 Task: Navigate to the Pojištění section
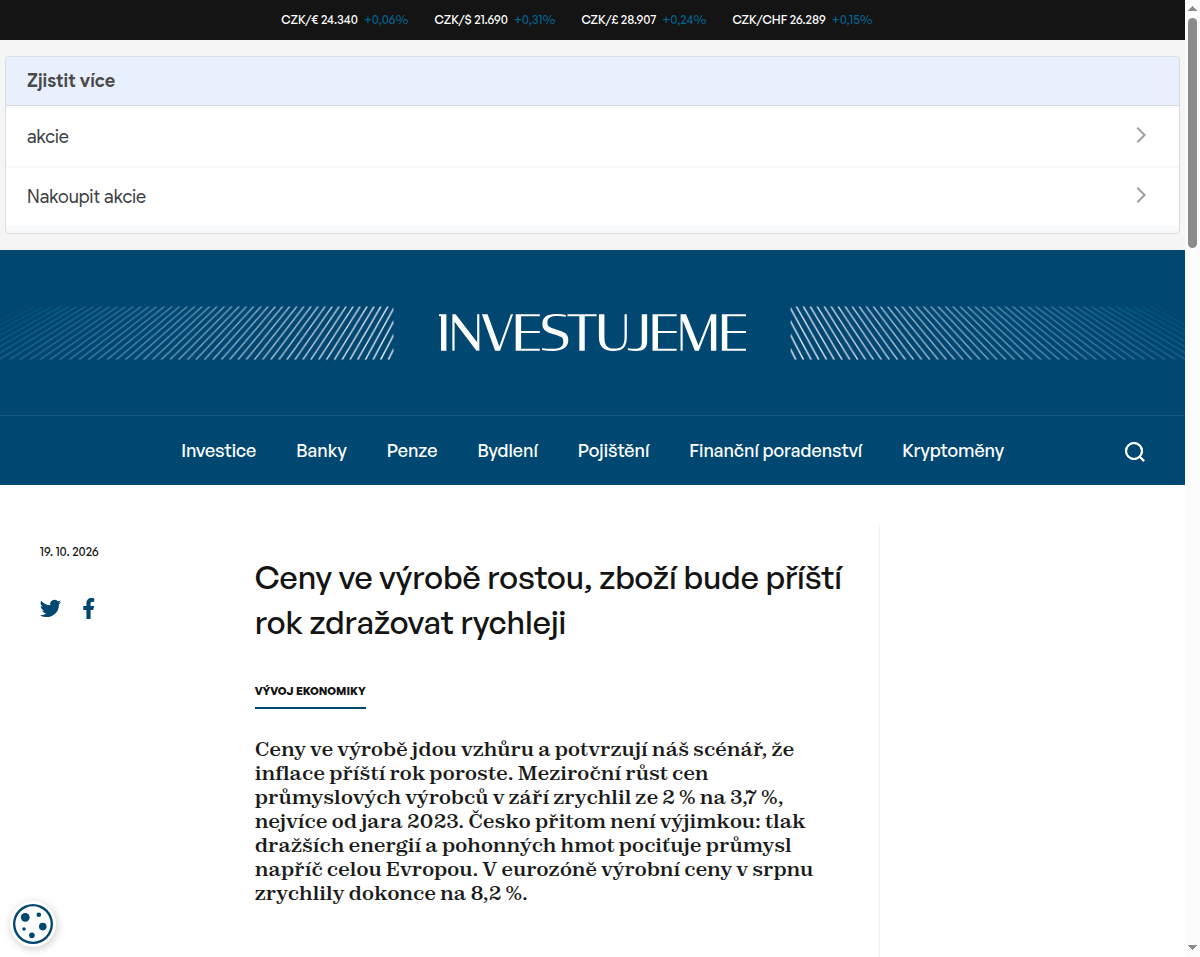(614, 451)
